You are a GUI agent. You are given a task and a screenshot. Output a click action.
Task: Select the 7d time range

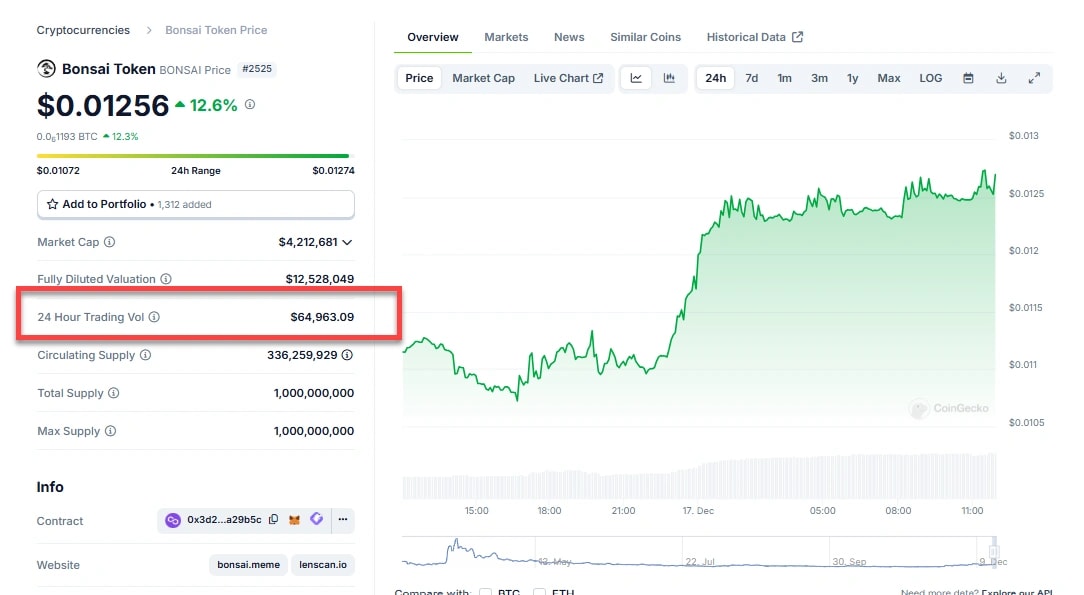pyautogui.click(x=752, y=78)
